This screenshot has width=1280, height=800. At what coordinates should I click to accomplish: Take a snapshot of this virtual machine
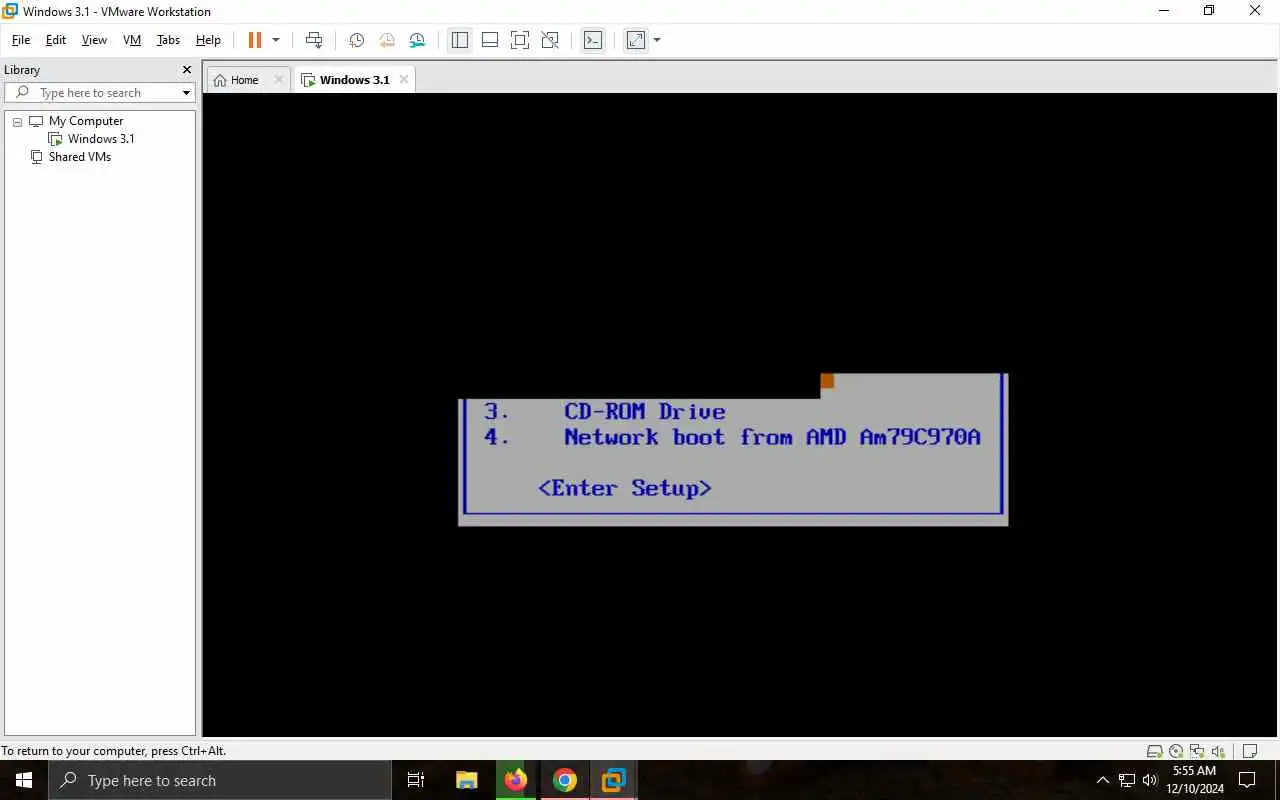click(356, 40)
